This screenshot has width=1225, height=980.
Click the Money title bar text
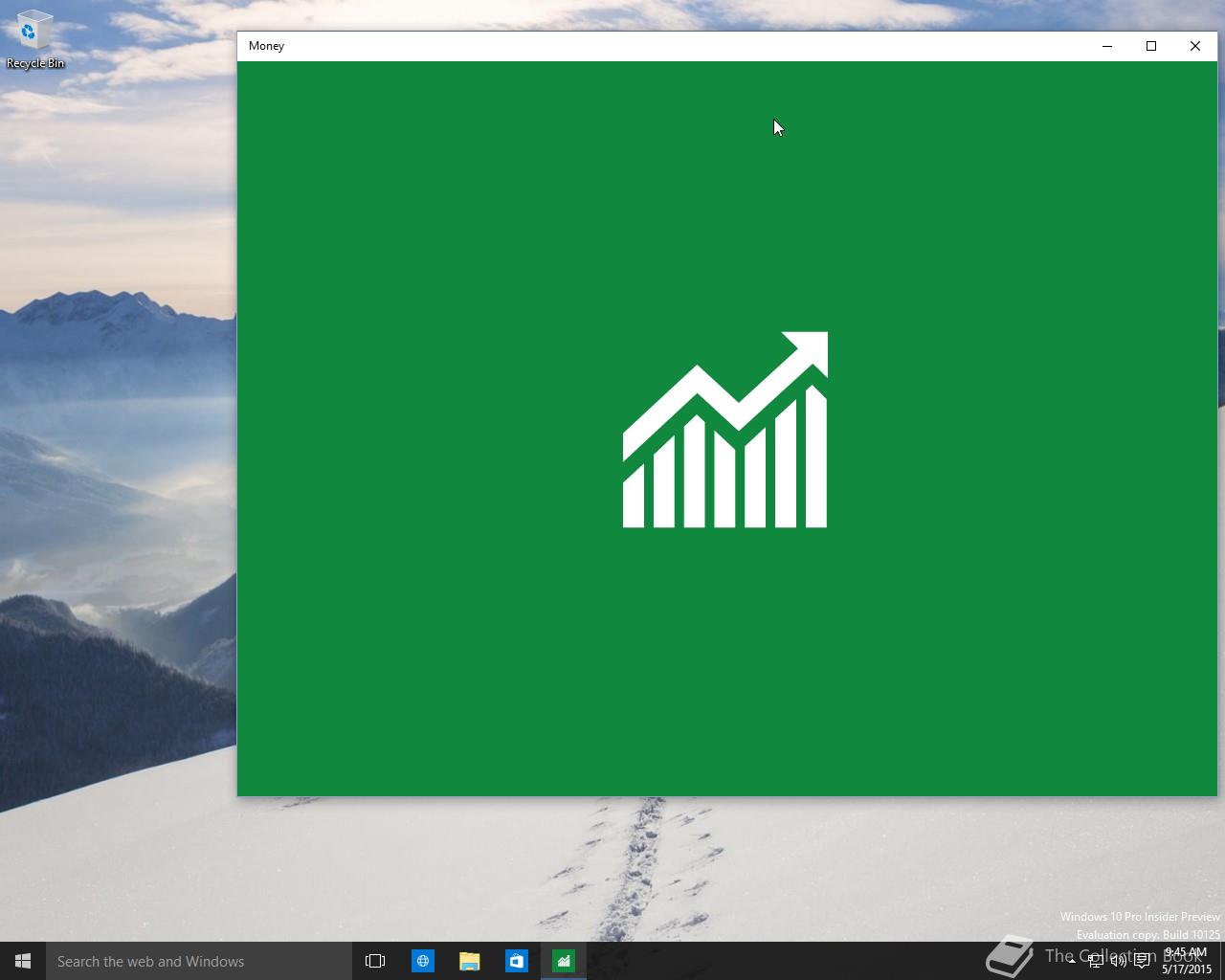pos(266,46)
